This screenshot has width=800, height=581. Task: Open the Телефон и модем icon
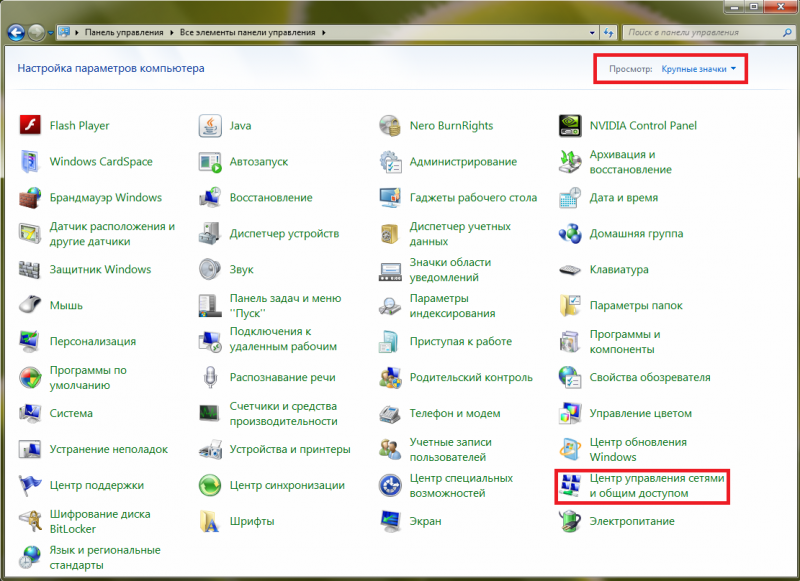coord(390,413)
